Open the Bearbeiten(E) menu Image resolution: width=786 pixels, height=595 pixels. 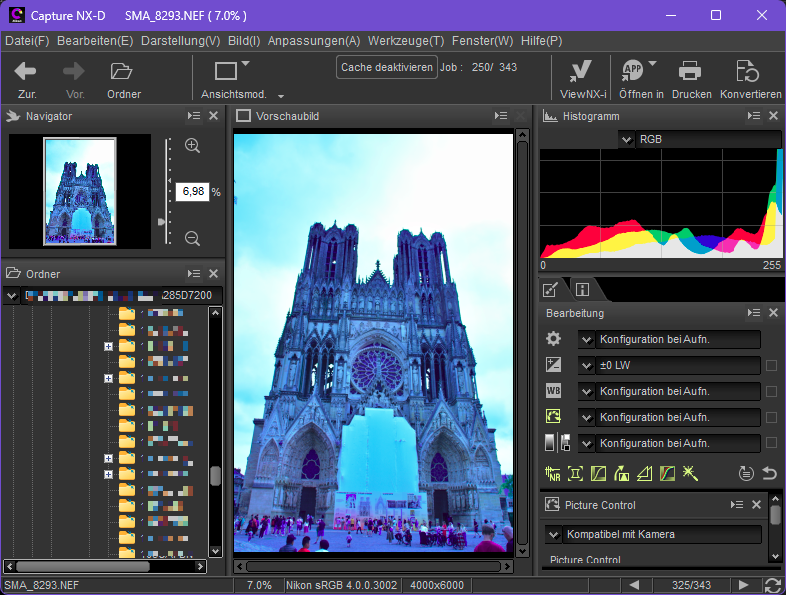click(x=95, y=41)
